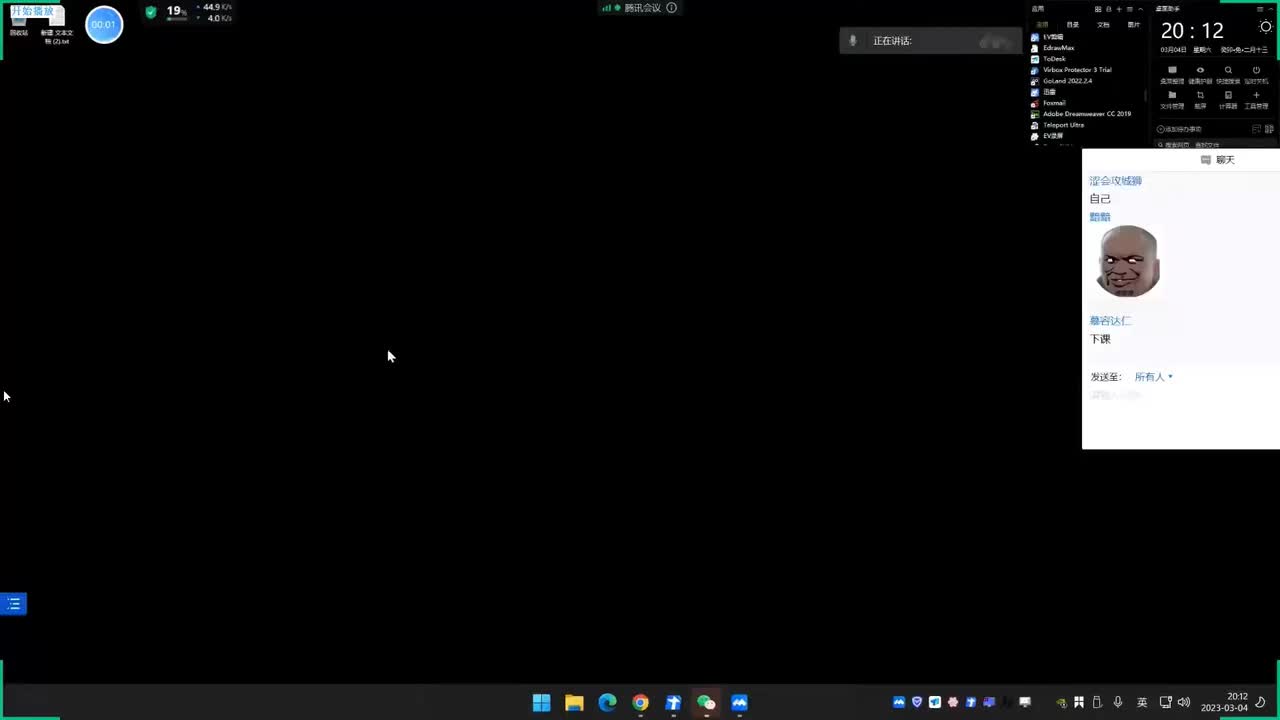
Task: Click the chat message text 下课
Action: pos(1100,339)
